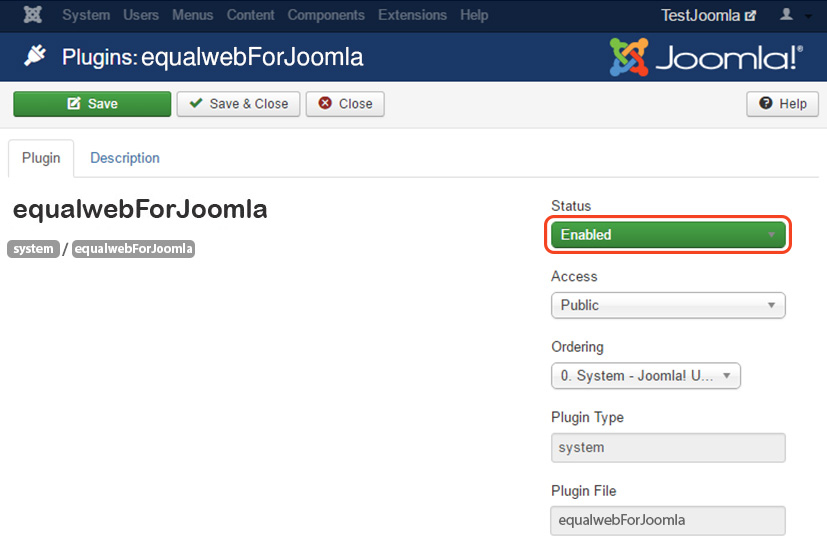Switch to the Plugin tab
Viewport: 827px width, 554px height.
(x=41, y=158)
